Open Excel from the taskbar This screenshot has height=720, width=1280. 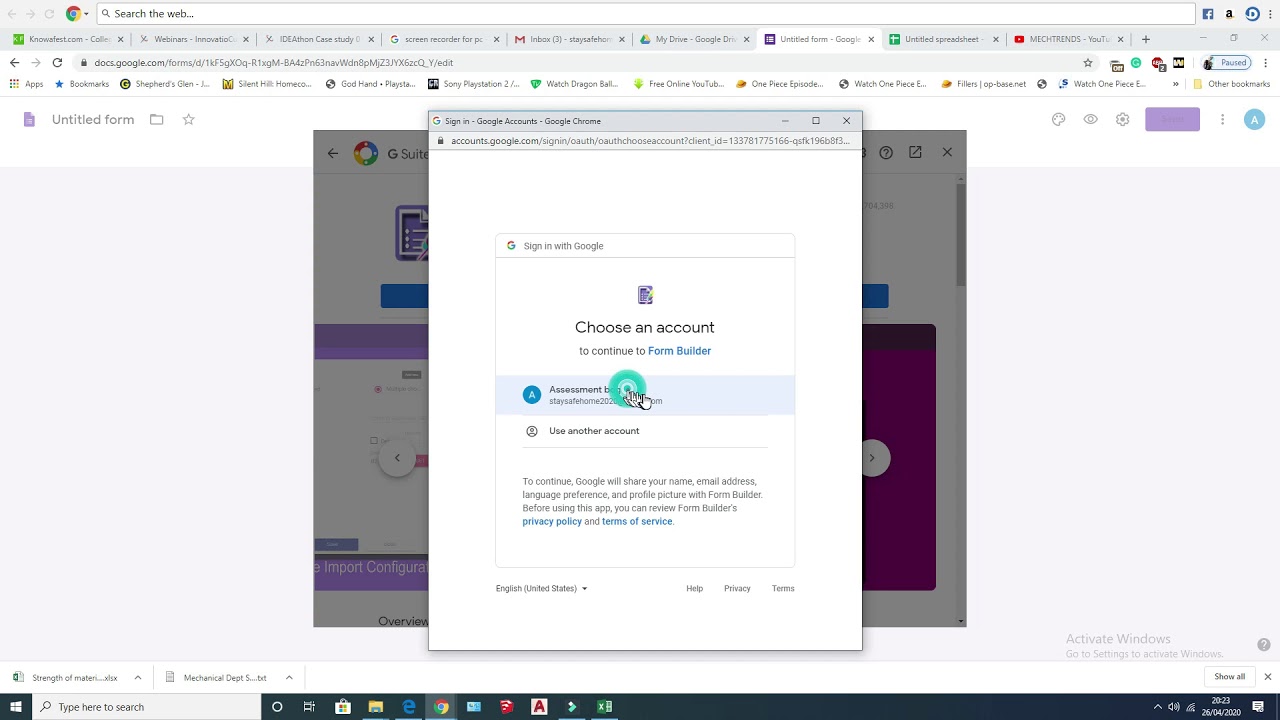(605, 707)
